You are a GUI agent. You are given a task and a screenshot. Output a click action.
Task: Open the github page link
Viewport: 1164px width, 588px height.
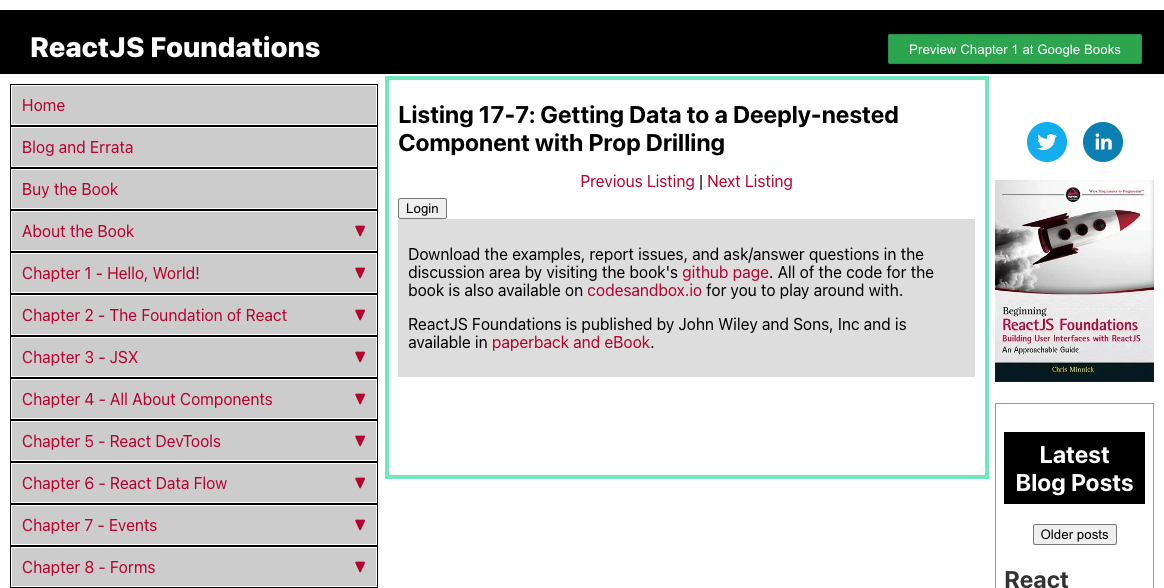725,272
